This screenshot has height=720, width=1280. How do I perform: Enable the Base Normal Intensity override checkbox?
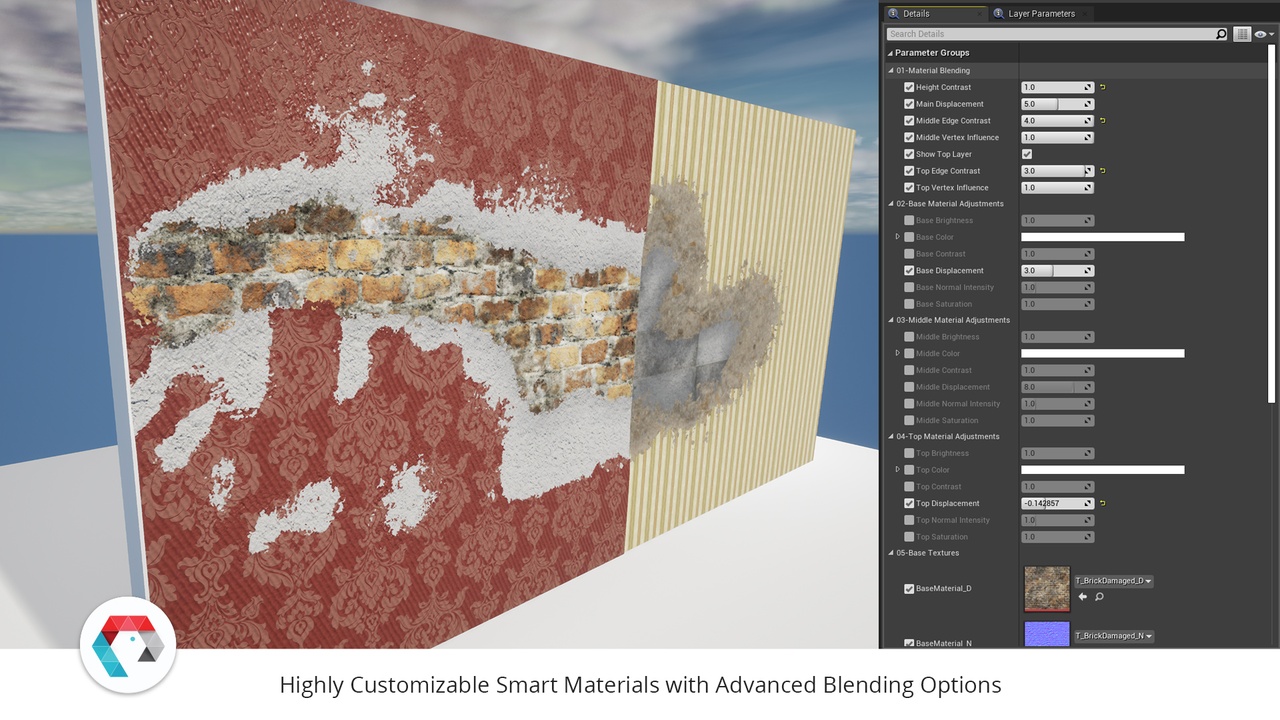click(x=909, y=287)
